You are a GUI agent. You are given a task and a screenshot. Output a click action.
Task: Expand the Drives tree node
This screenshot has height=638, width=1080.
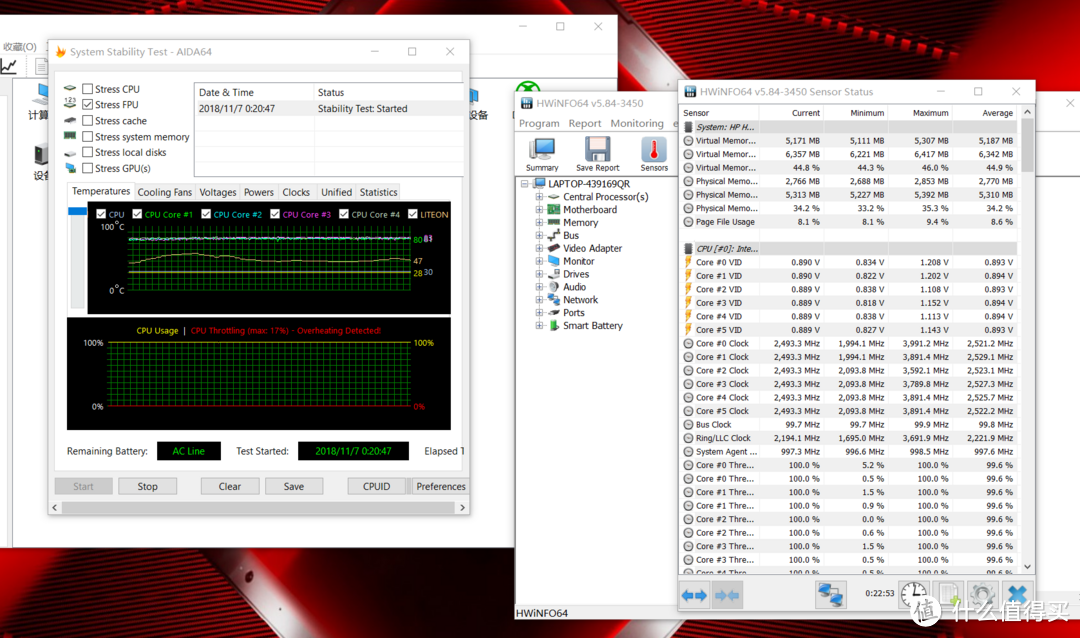(539, 274)
